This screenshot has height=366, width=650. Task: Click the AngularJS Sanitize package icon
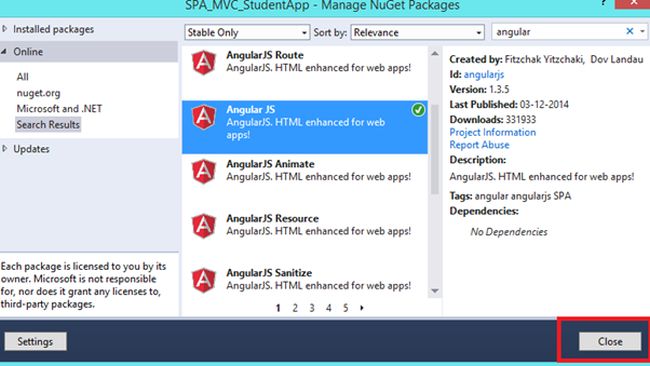204,280
